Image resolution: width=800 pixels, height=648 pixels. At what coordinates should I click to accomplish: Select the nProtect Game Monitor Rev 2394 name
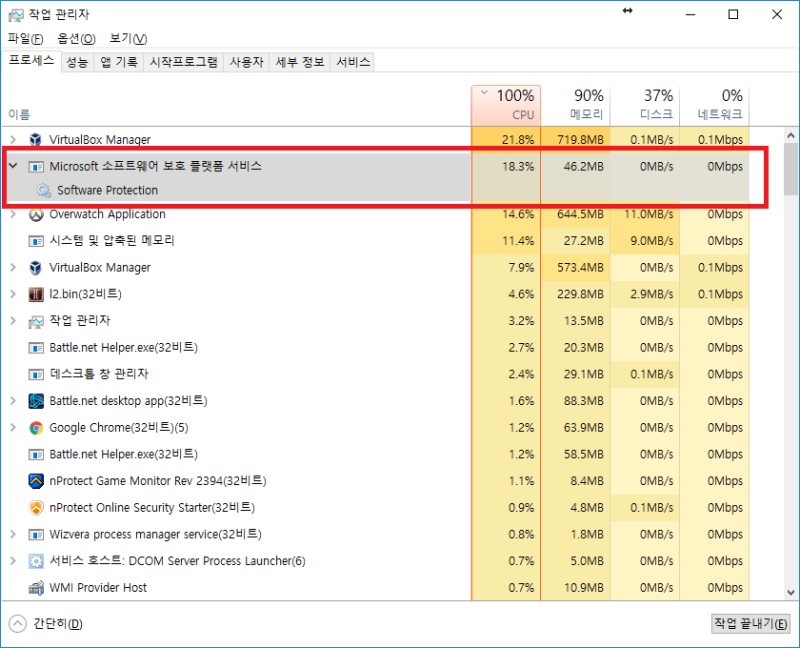pos(158,481)
